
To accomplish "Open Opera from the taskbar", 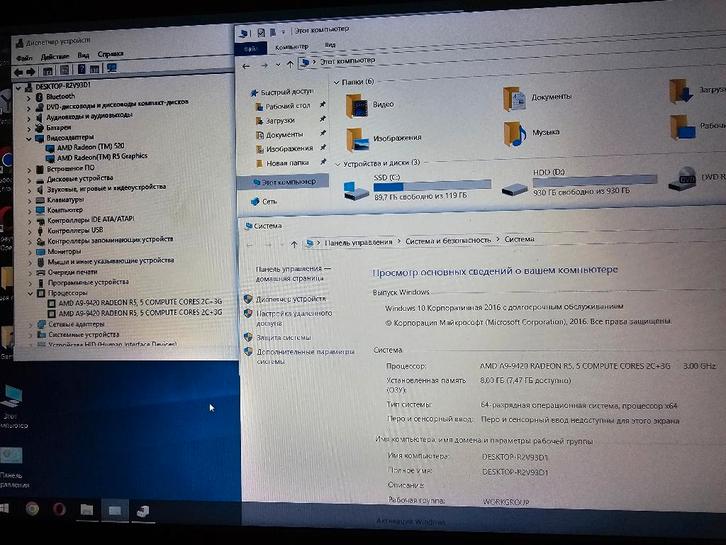I will (x=59, y=509).
